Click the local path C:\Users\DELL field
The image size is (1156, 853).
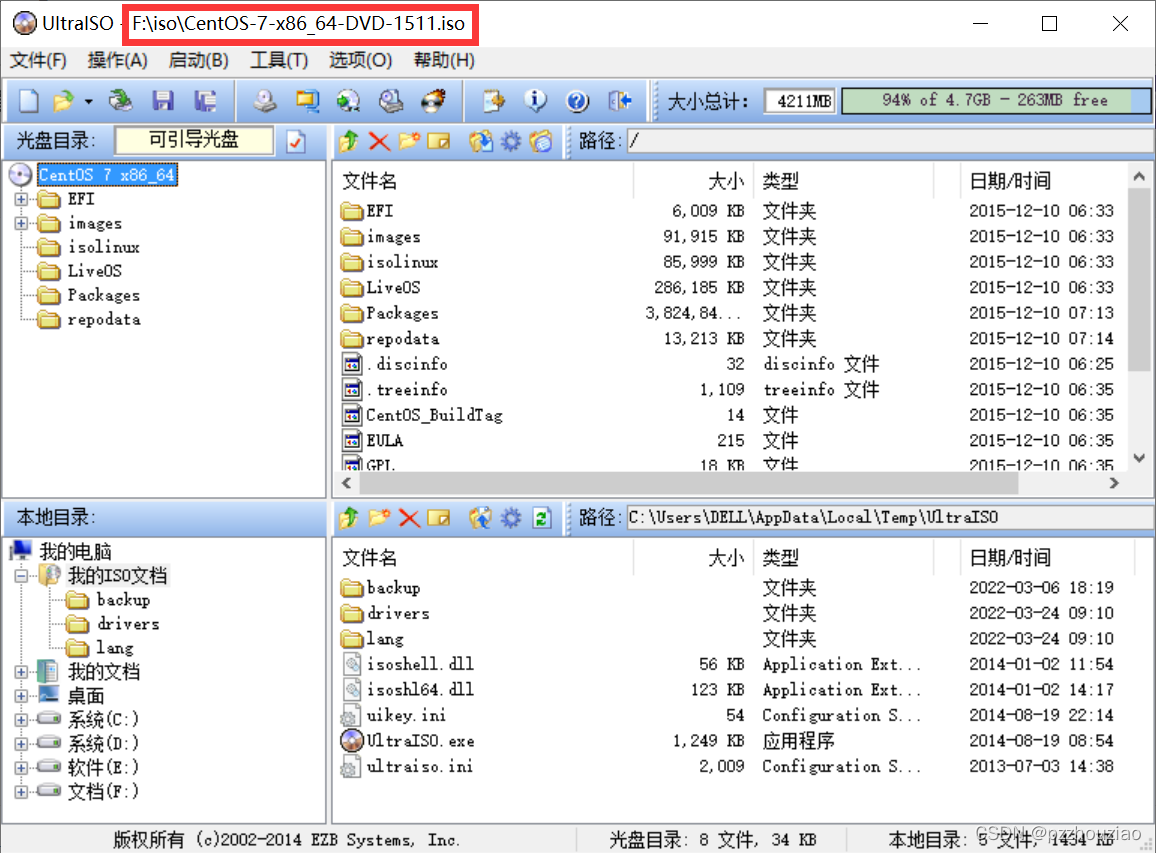[x=890, y=518]
